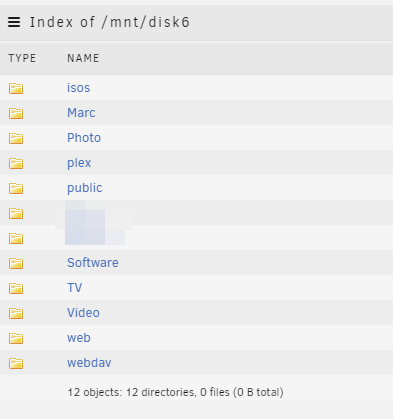The height and width of the screenshot is (419, 393).
Task: Click the folder icon beside plex
Action: tap(16, 163)
